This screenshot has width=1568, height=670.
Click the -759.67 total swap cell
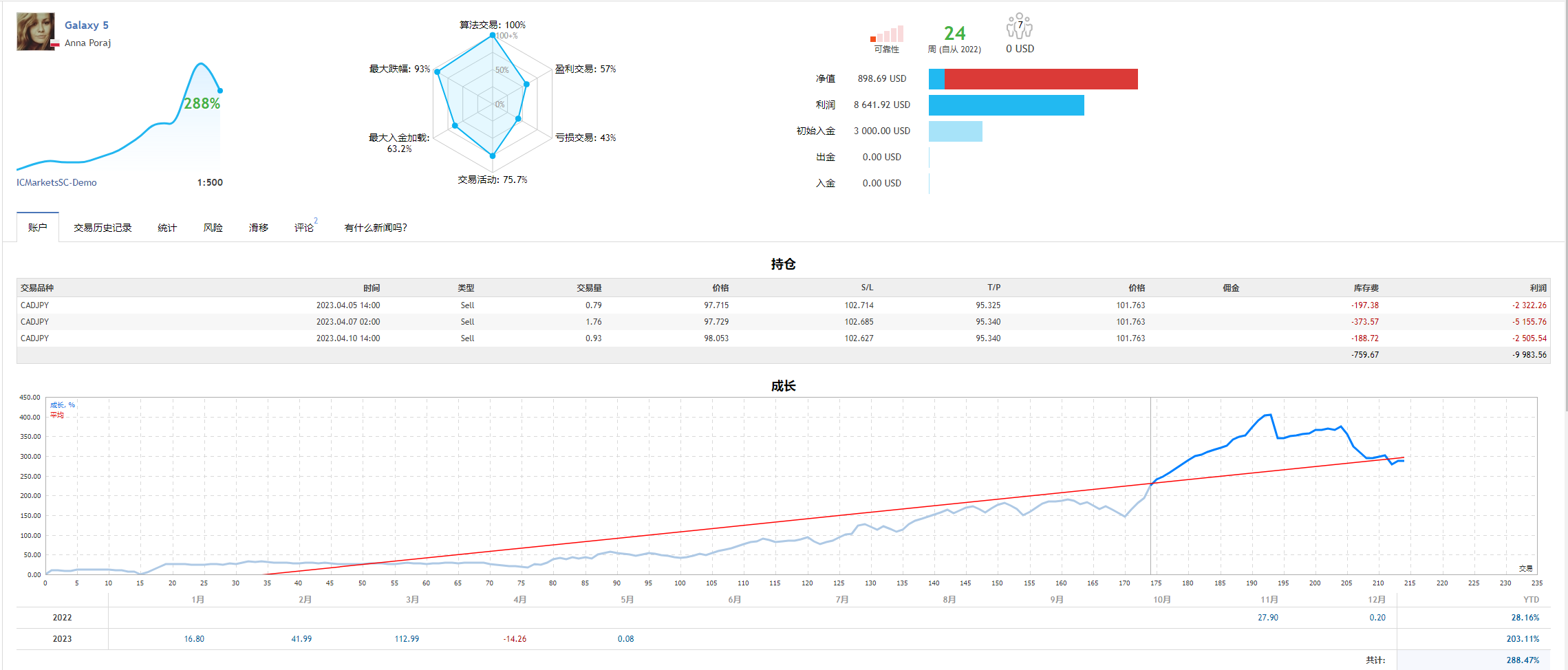point(1365,355)
